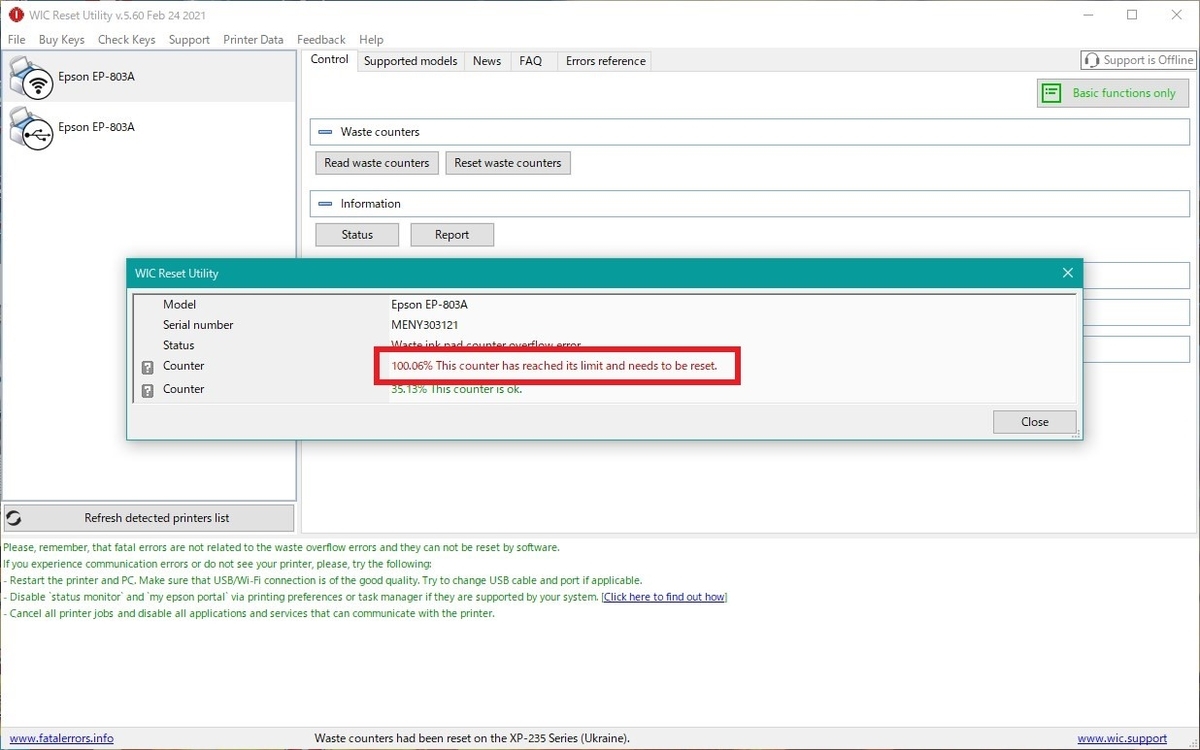Toggle the Basic functions only button
Screen dimensions: 1200x750
tap(1113, 93)
